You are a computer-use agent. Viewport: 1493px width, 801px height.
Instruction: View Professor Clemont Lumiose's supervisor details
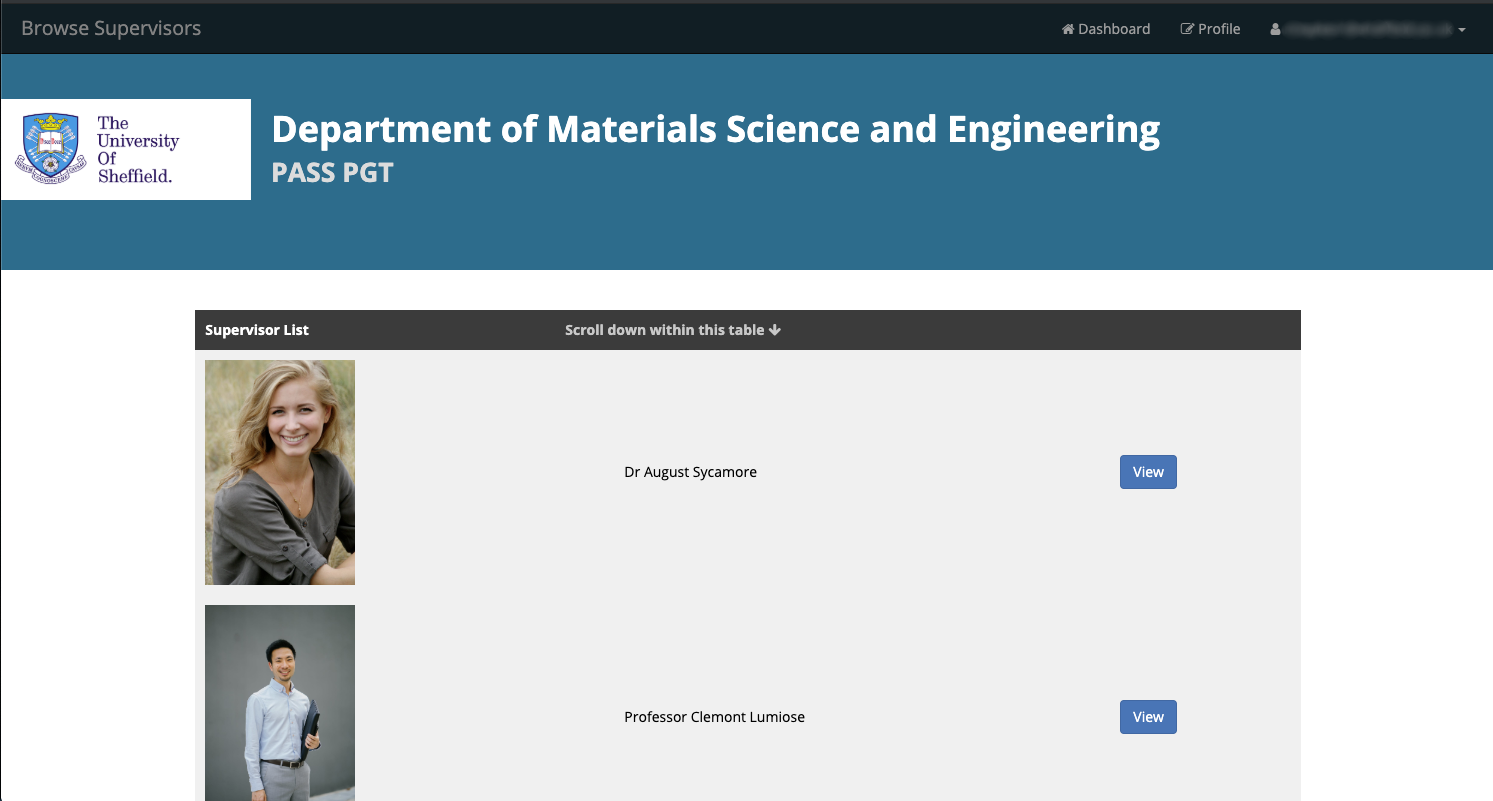pos(1148,716)
